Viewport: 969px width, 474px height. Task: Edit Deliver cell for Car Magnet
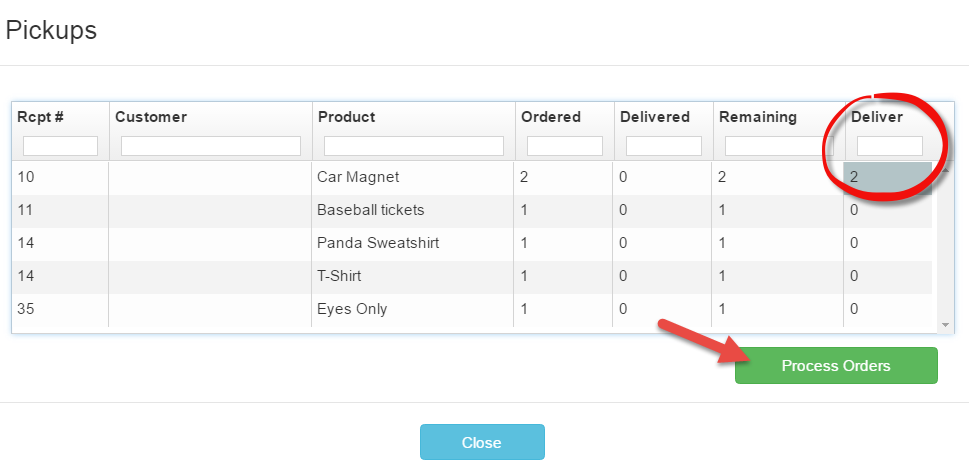pyautogui.click(x=888, y=177)
